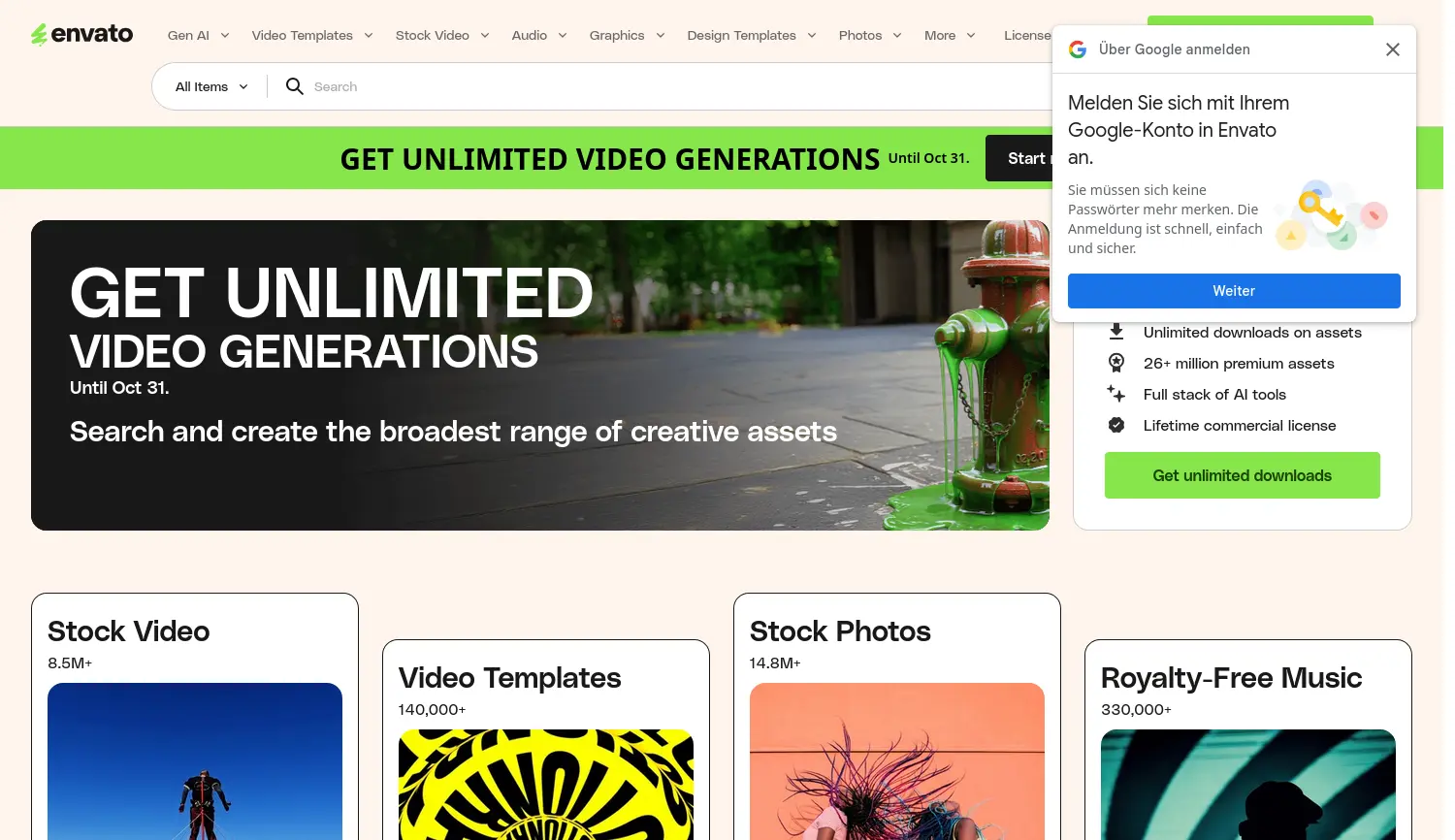Open the Graphics nav menu
1455x840 pixels.
(x=626, y=35)
